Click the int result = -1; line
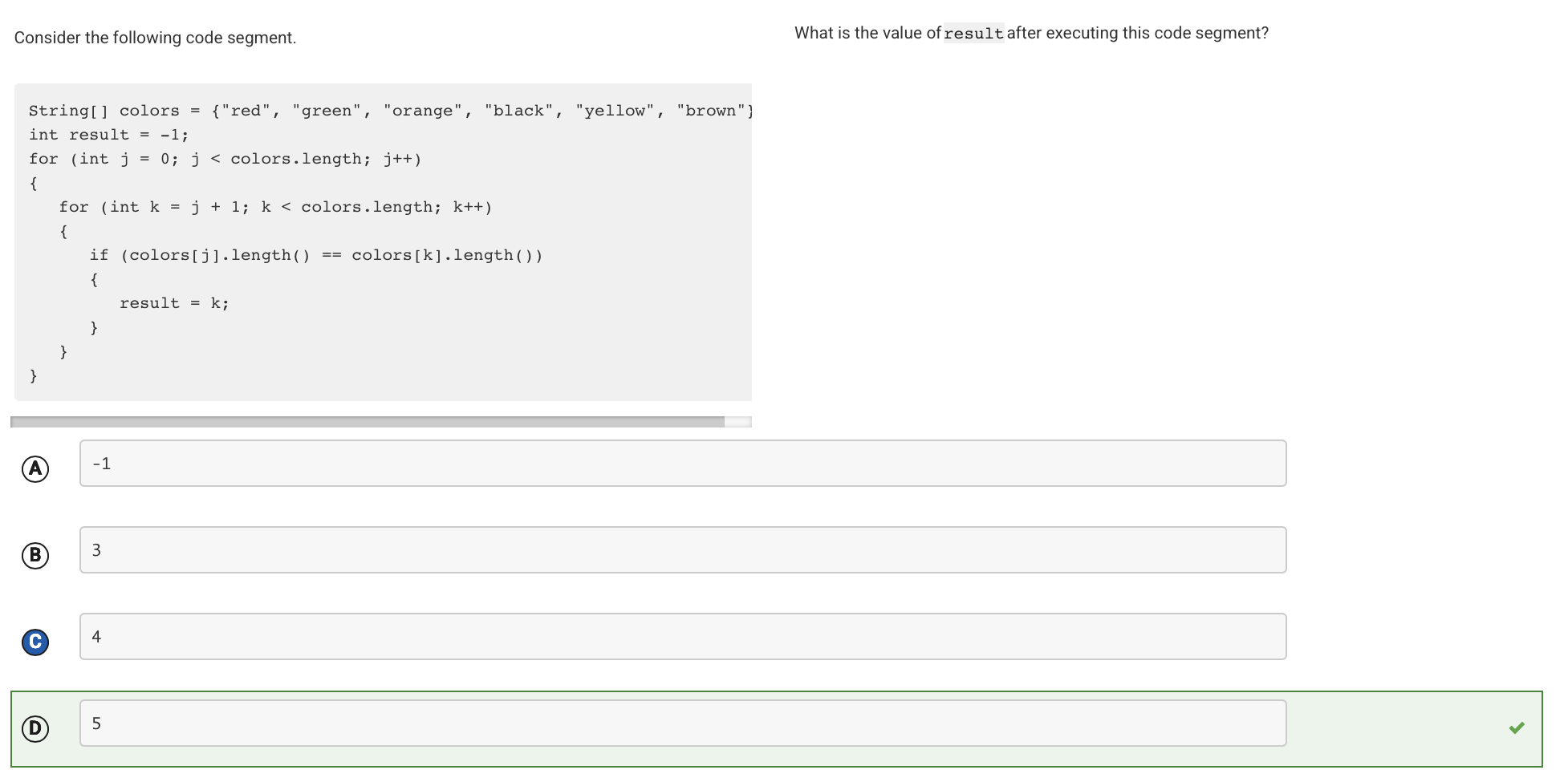 [108, 134]
